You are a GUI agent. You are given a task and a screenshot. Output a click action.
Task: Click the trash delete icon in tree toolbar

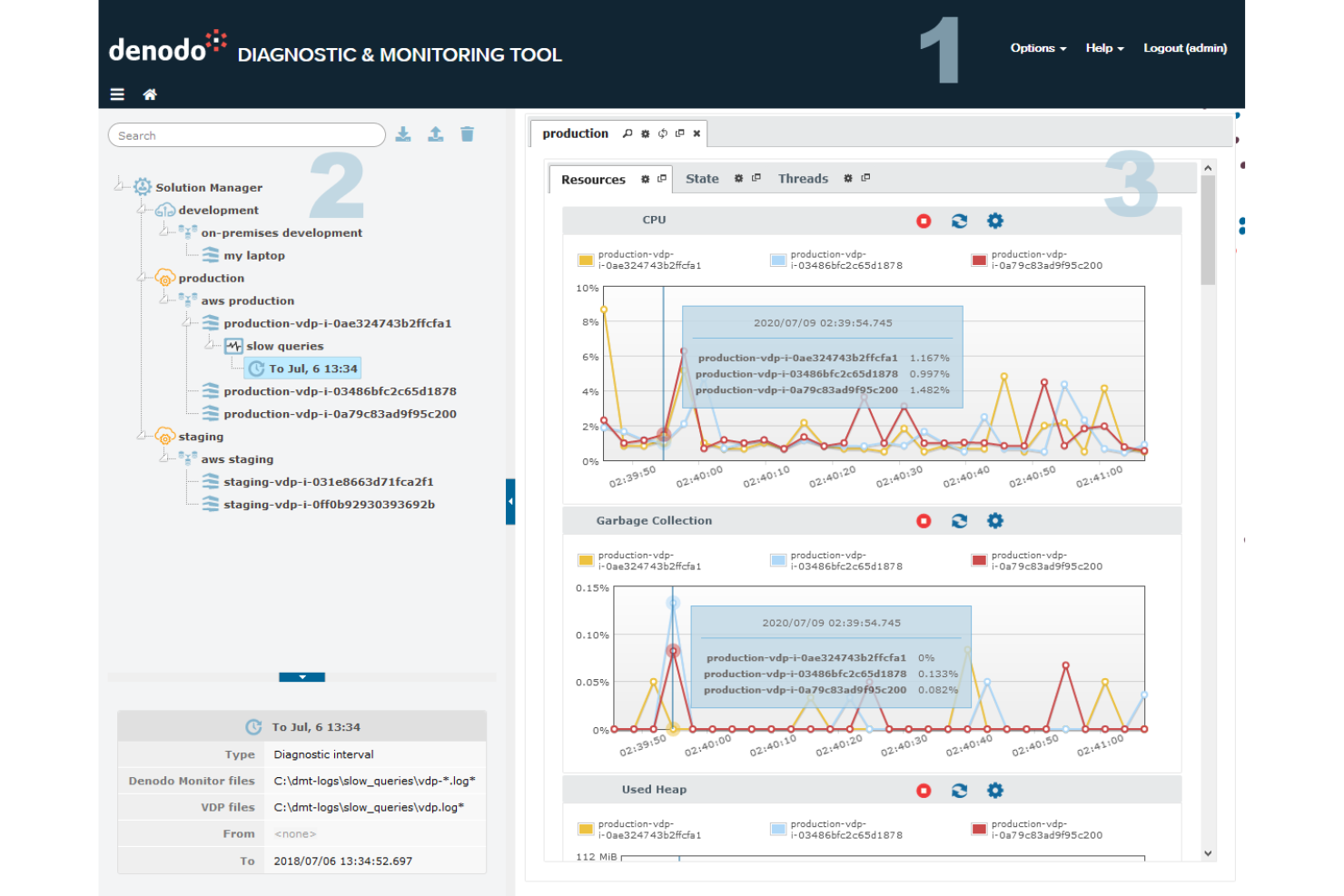468,134
